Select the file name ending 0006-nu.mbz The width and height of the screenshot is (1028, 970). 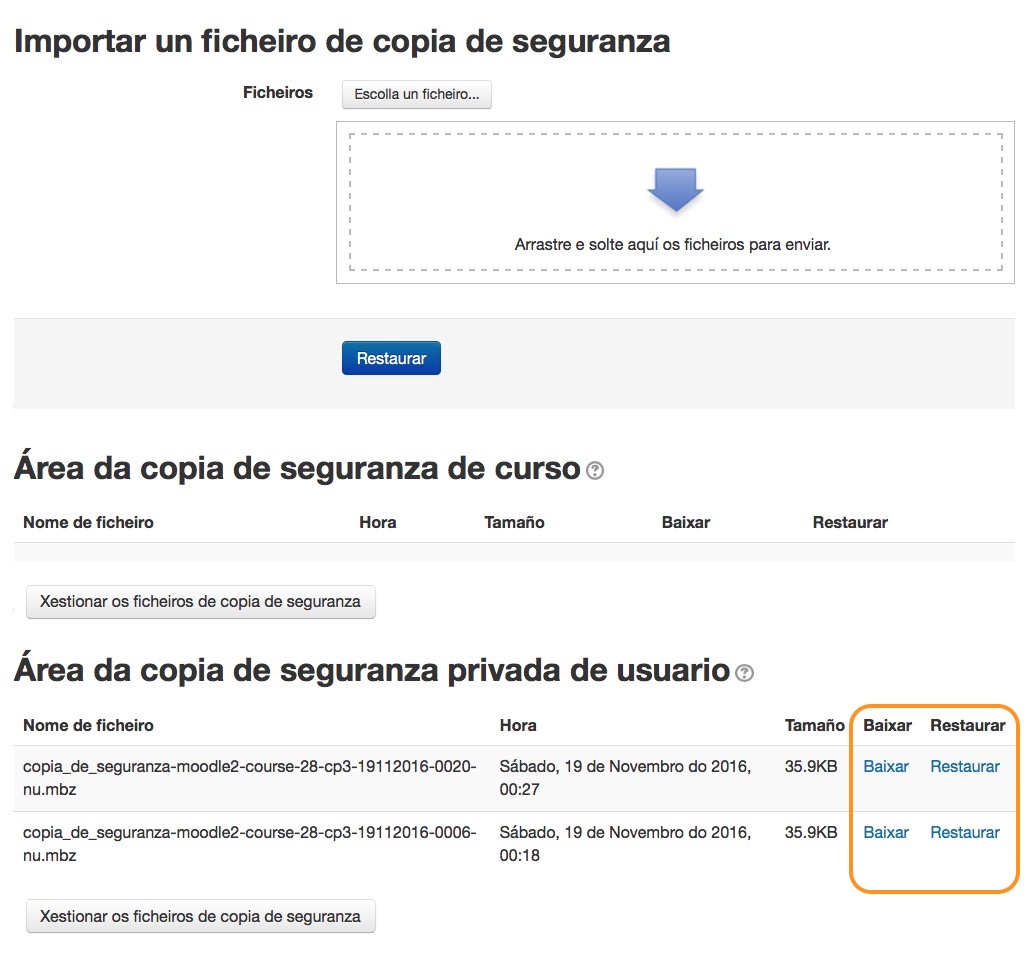point(249,843)
